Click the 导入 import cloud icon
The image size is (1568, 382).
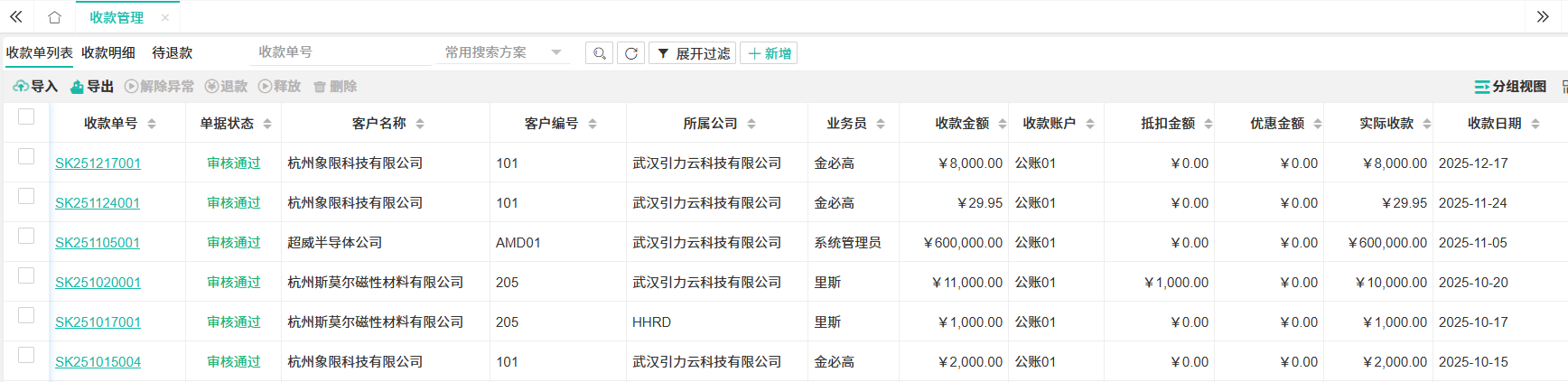[x=21, y=87]
